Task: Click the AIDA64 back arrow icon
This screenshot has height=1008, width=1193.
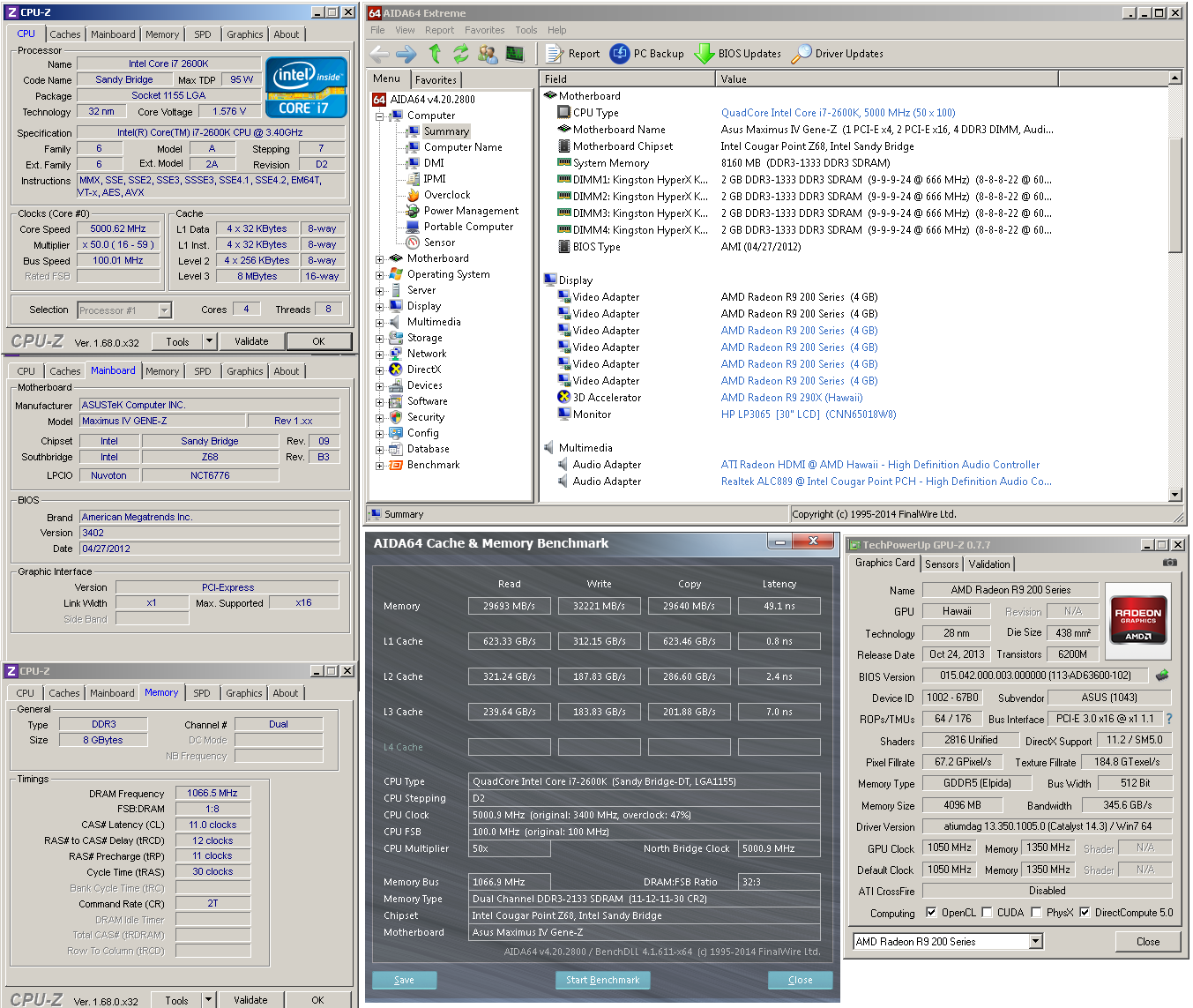Action: coord(379,54)
